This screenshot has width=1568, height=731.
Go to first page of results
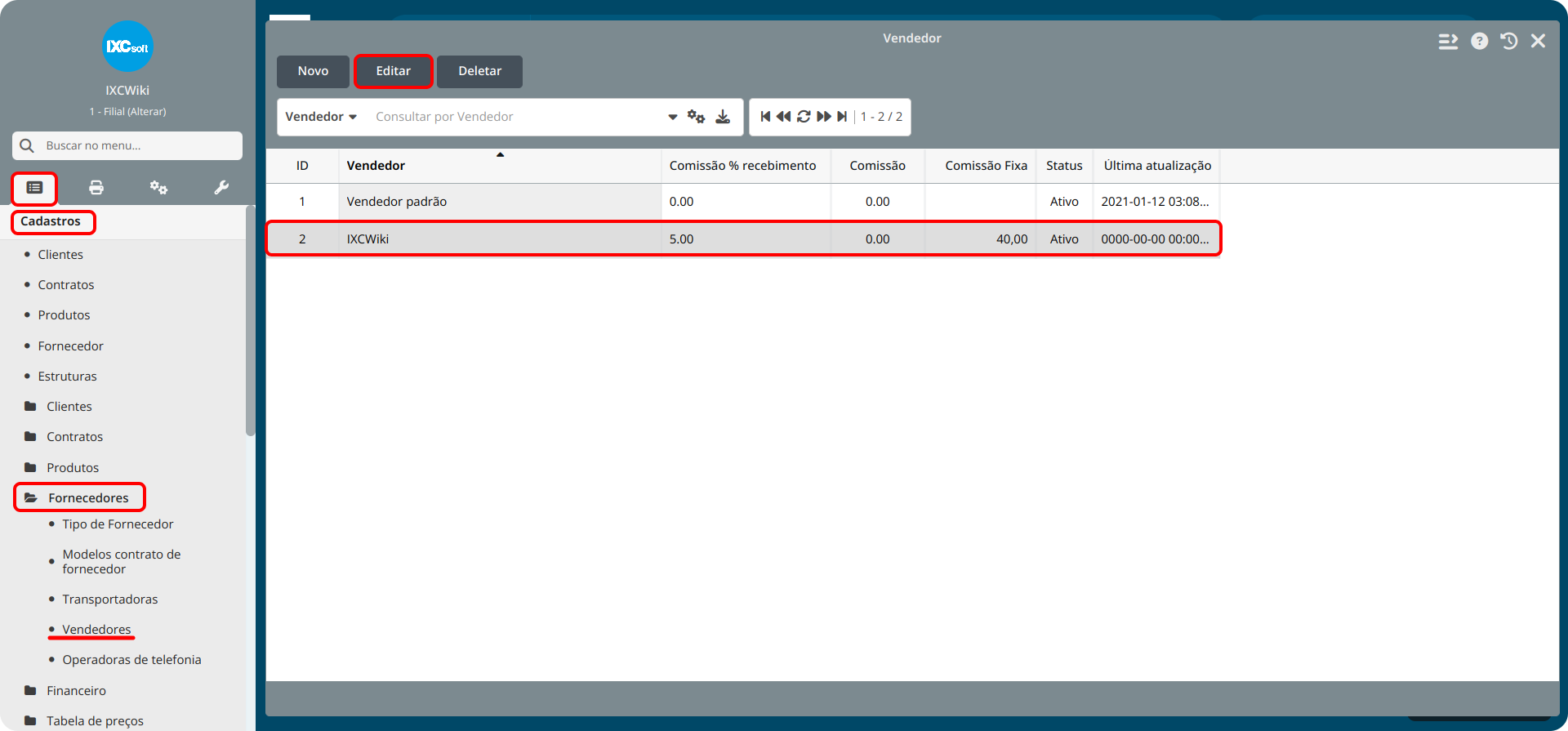click(x=765, y=117)
